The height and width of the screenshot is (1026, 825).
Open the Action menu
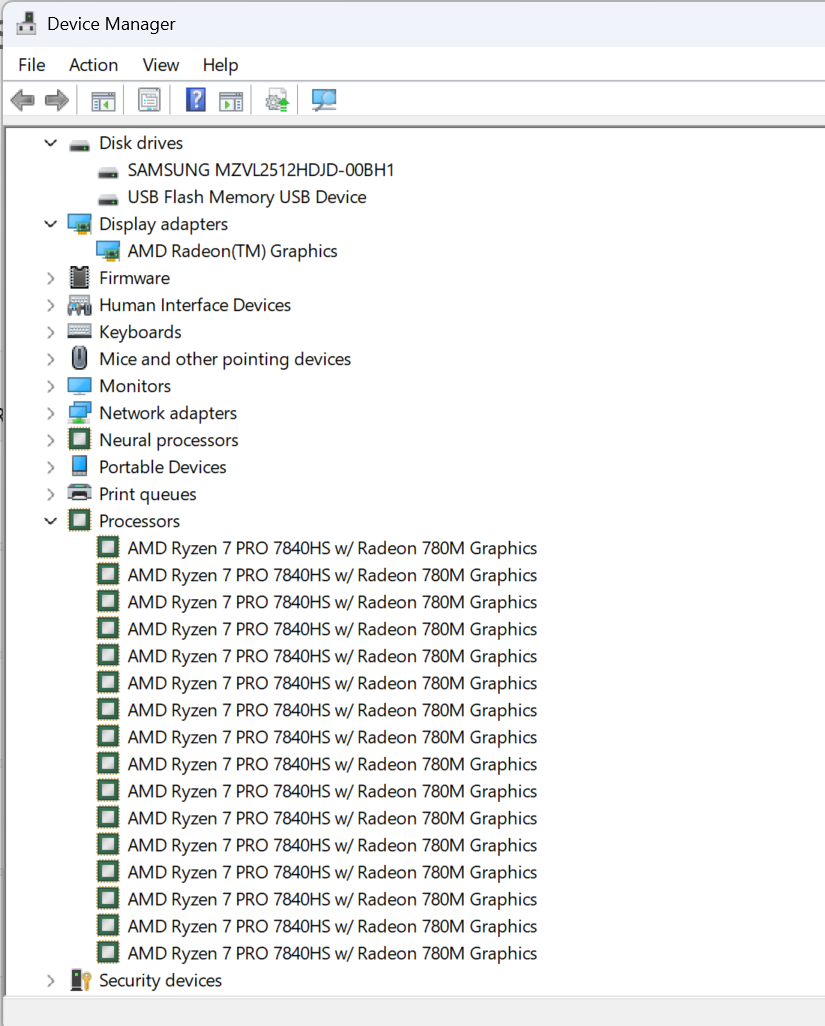pyautogui.click(x=94, y=65)
